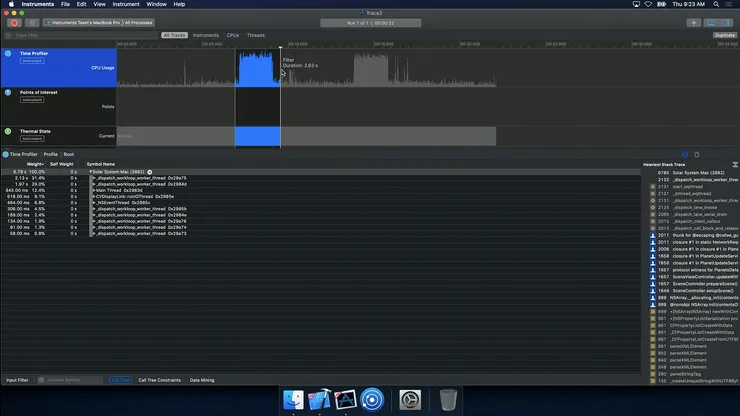The width and height of the screenshot is (740, 416).
Task: Click the red Record button
Action: tap(13, 22)
